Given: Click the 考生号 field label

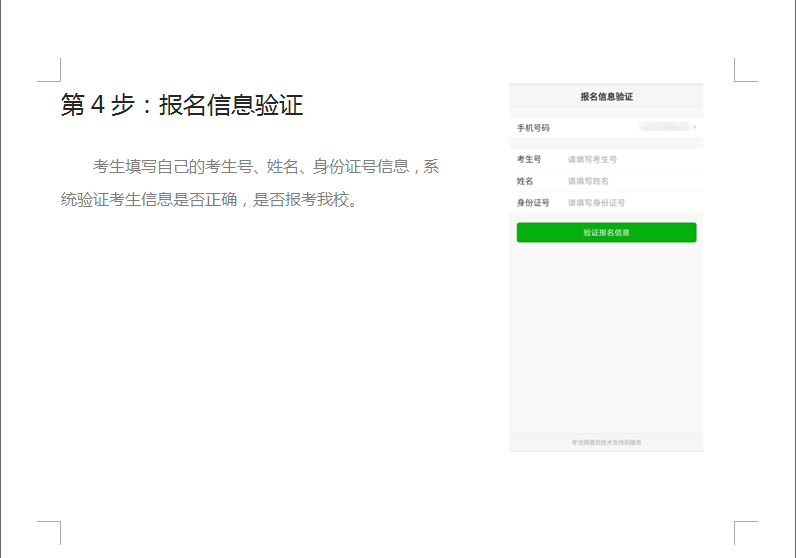Looking at the screenshot, I should pos(529,159).
